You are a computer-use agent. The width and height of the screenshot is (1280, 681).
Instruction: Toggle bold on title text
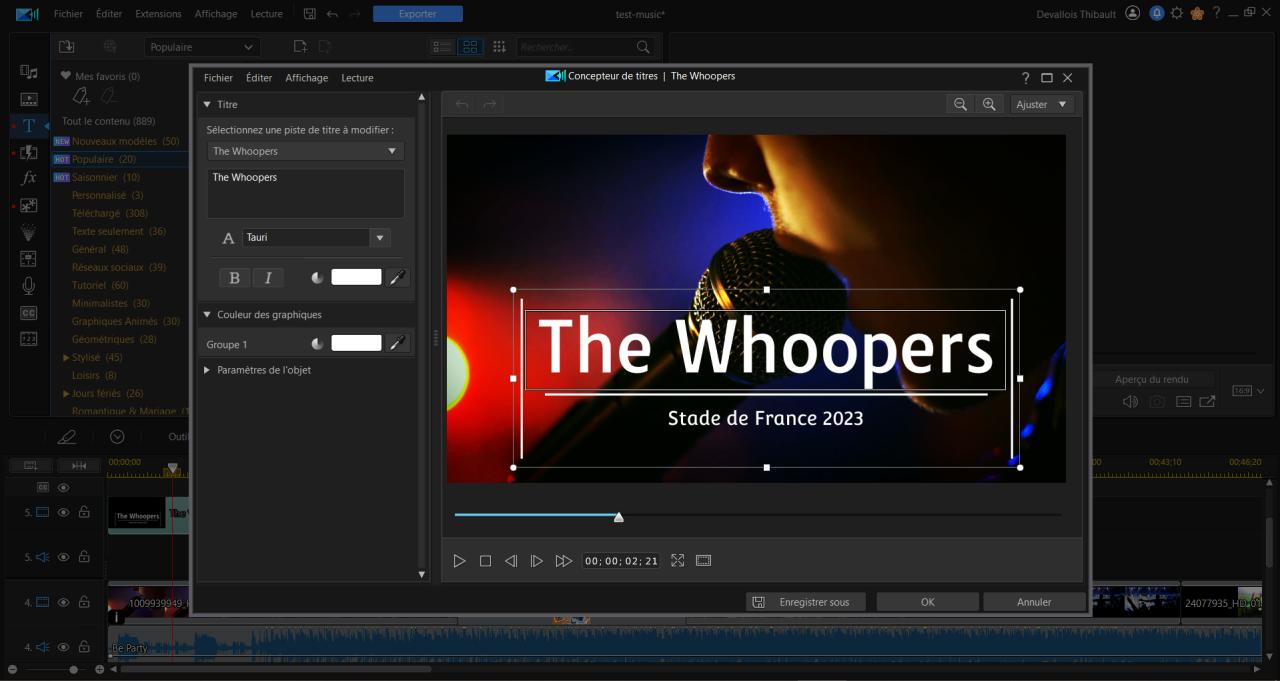click(234, 278)
